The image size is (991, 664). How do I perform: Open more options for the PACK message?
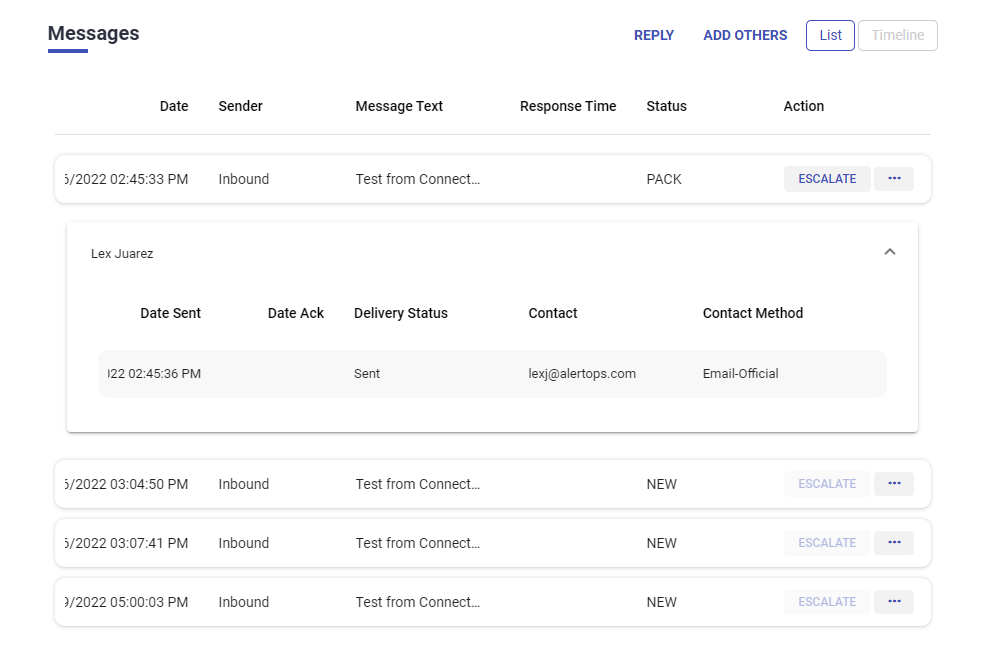pos(894,179)
